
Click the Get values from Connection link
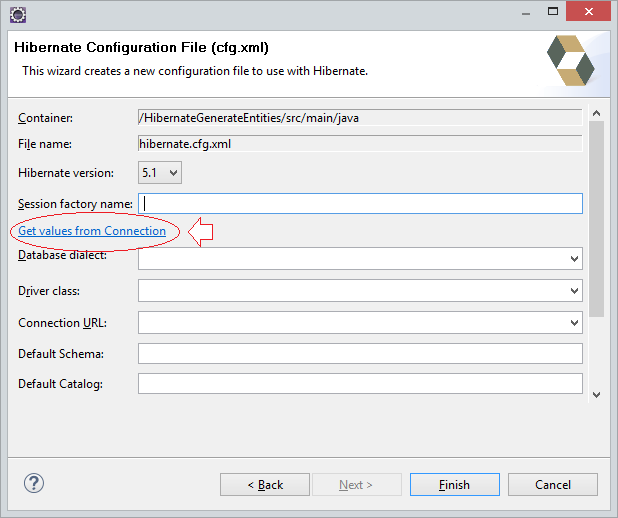92,231
